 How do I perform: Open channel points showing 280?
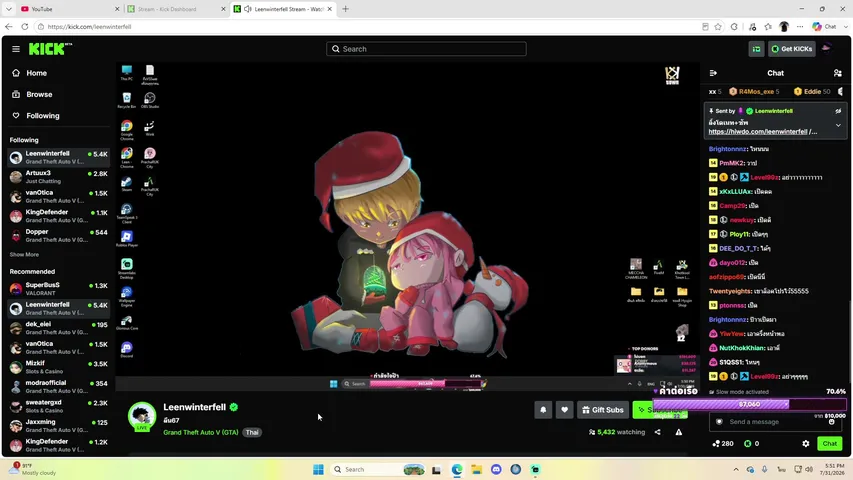(x=723, y=444)
